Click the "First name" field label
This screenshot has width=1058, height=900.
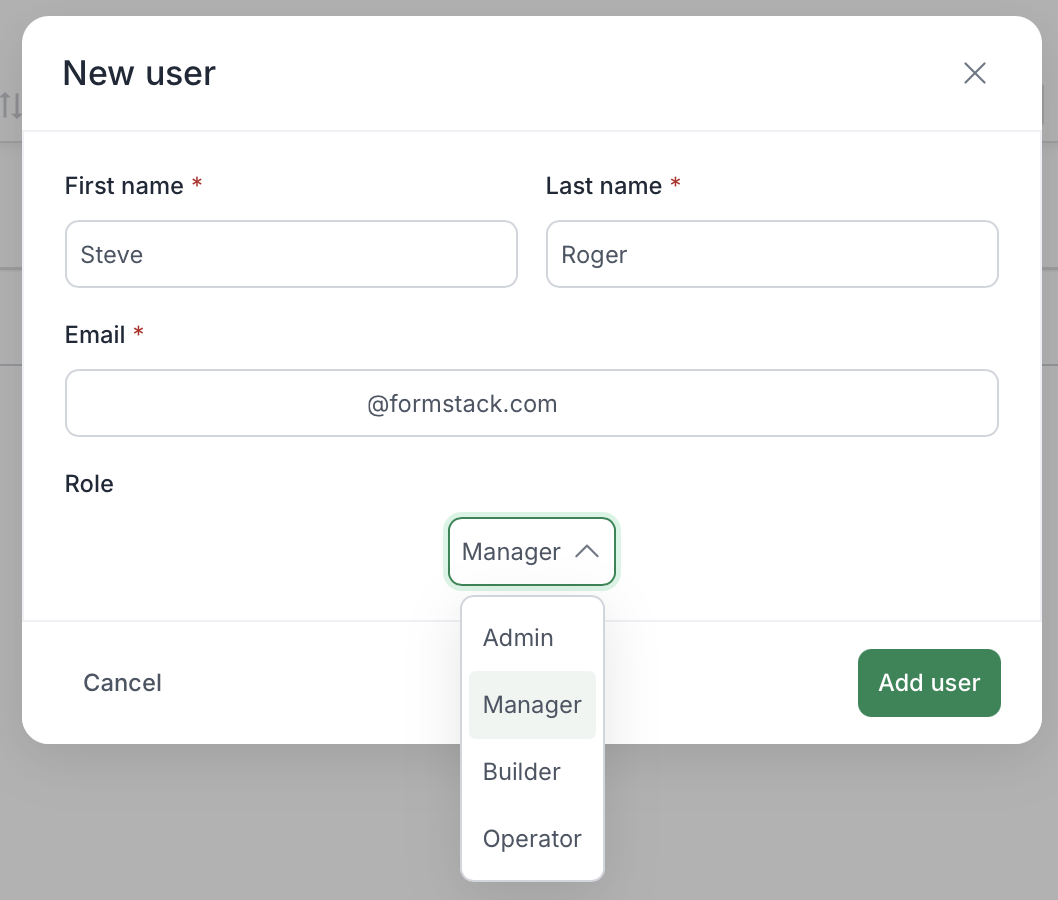click(124, 186)
